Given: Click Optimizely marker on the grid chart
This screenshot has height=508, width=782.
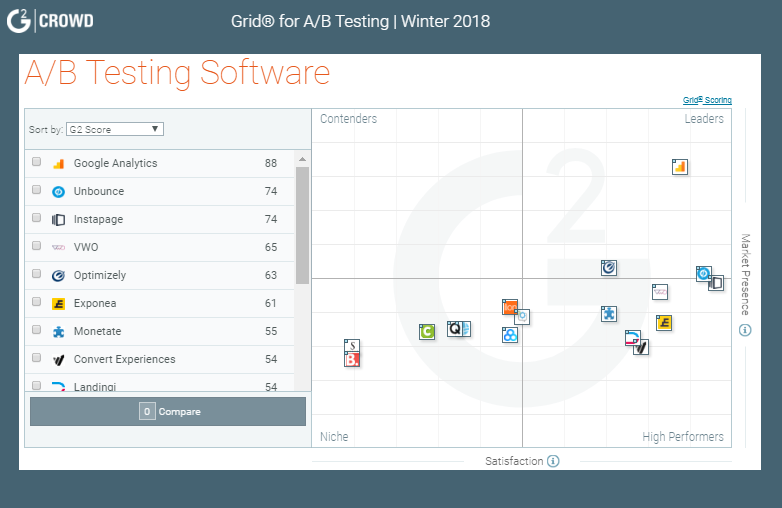Looking at the screenshot, I should [609, 268].
